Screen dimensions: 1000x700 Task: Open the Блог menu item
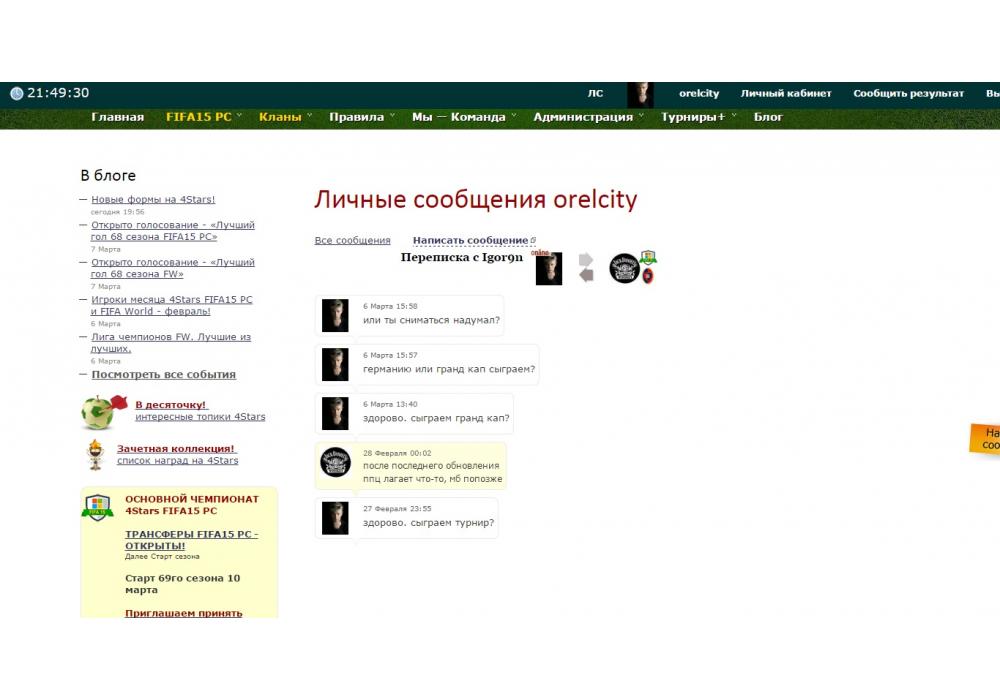pos(768,117)
